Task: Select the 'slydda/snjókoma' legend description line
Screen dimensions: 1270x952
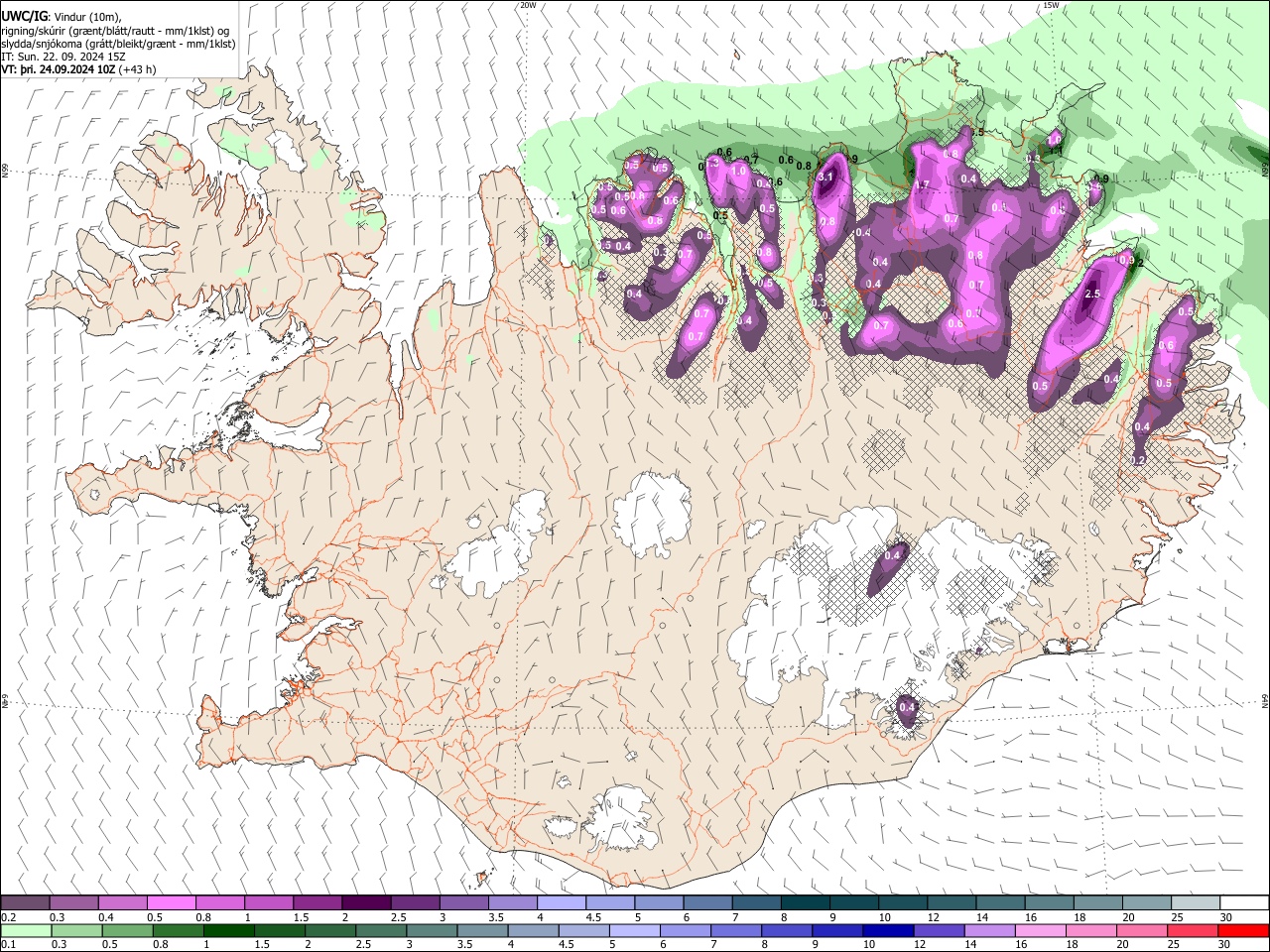Action: pyautogui.click(x=118, y=44)
